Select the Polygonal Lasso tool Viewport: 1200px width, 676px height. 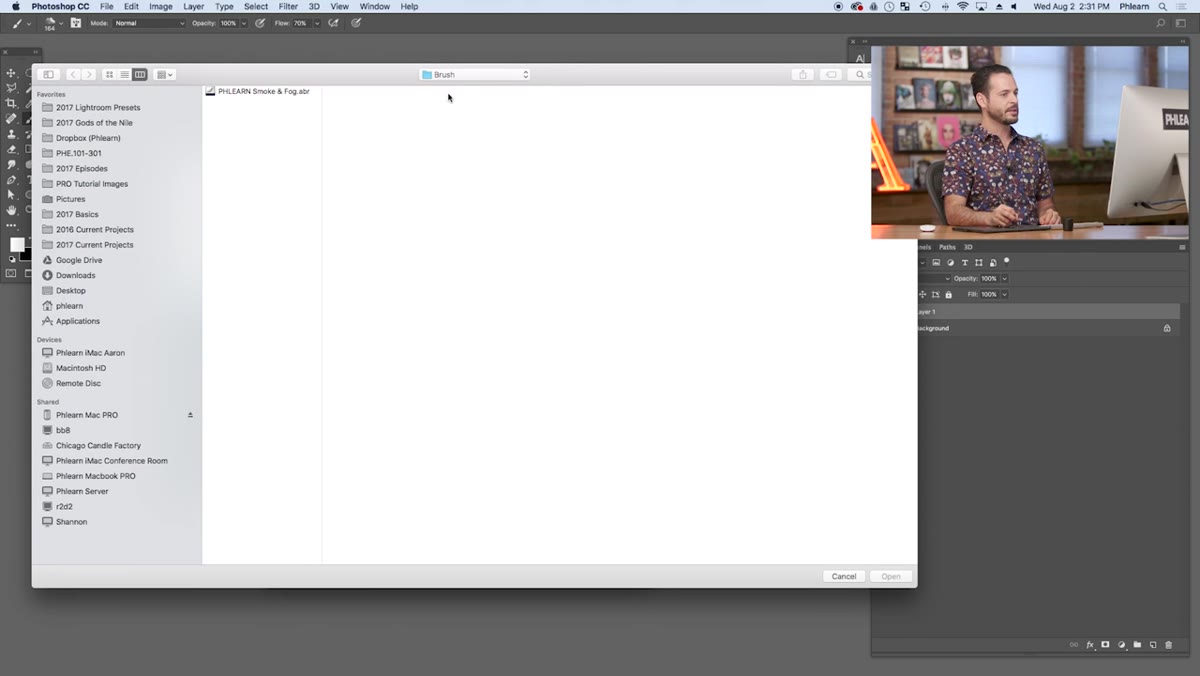(11, 88)
